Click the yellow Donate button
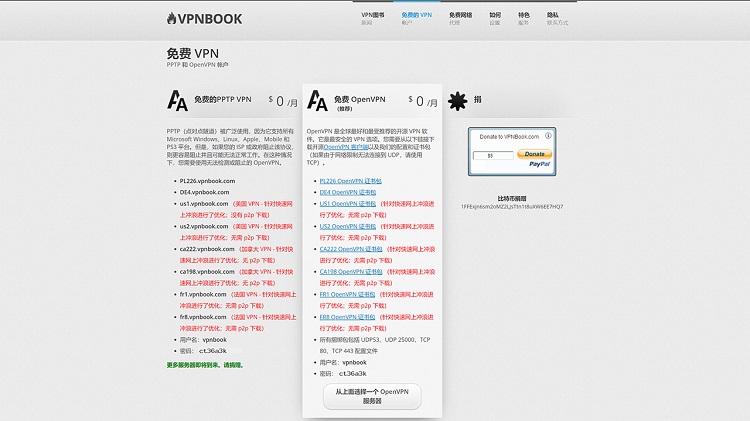This screenshot has height=421, width=750. pos(534,154)
